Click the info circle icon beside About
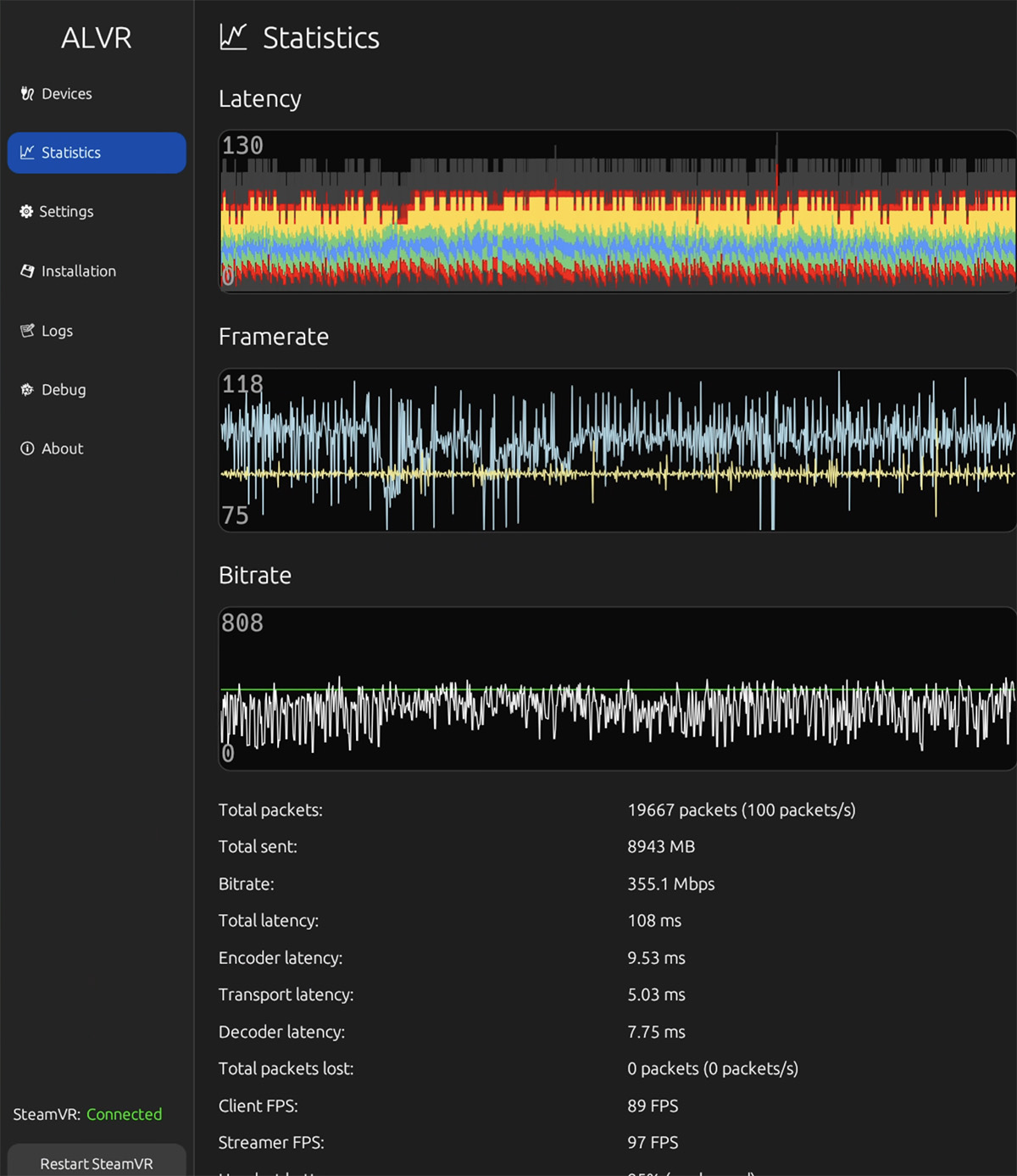This screenshot has height=1176, width=1017. pos(27,449)
